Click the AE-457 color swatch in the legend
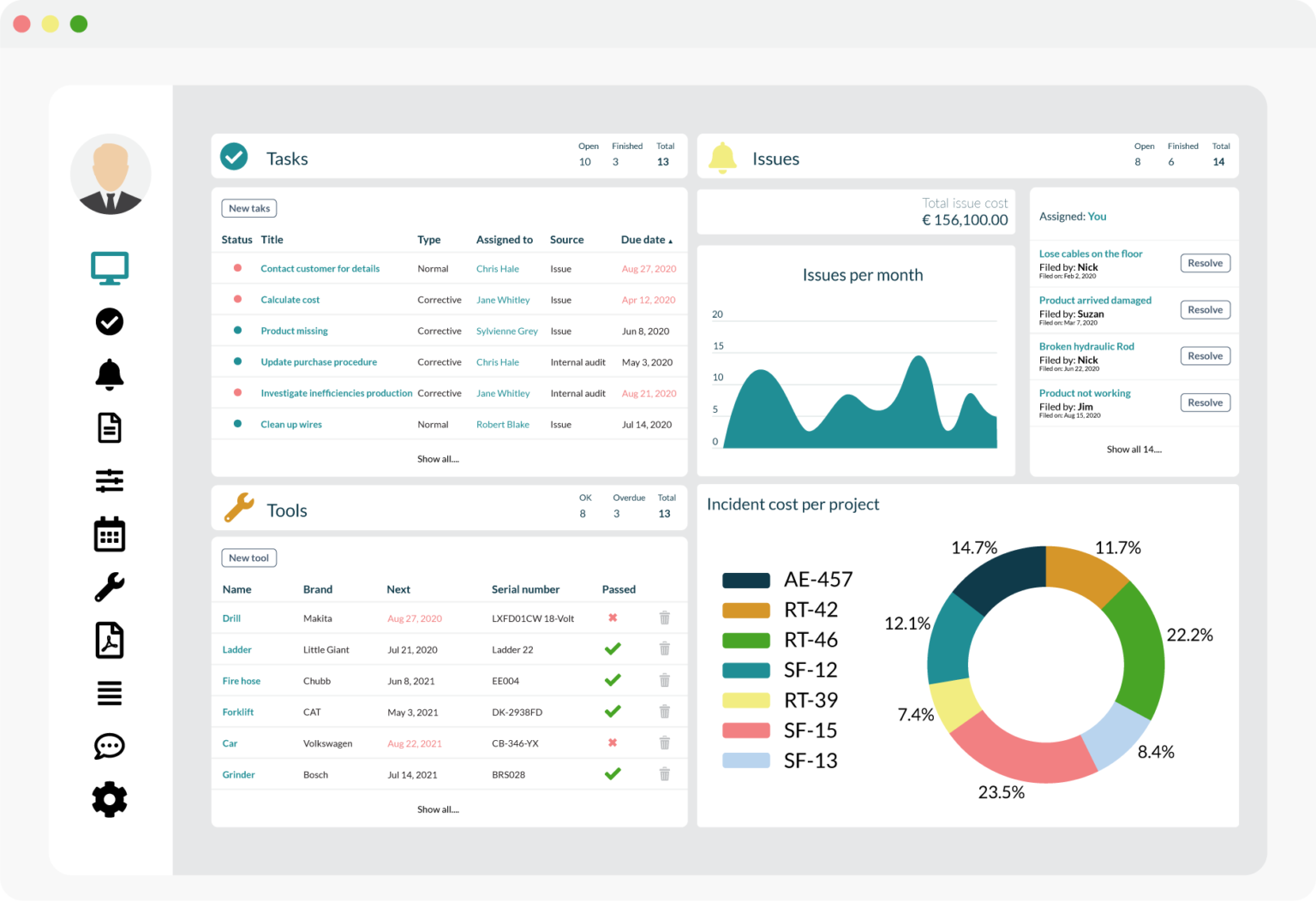The height and width of the screenshot is (901, 1316). (745, 579)
